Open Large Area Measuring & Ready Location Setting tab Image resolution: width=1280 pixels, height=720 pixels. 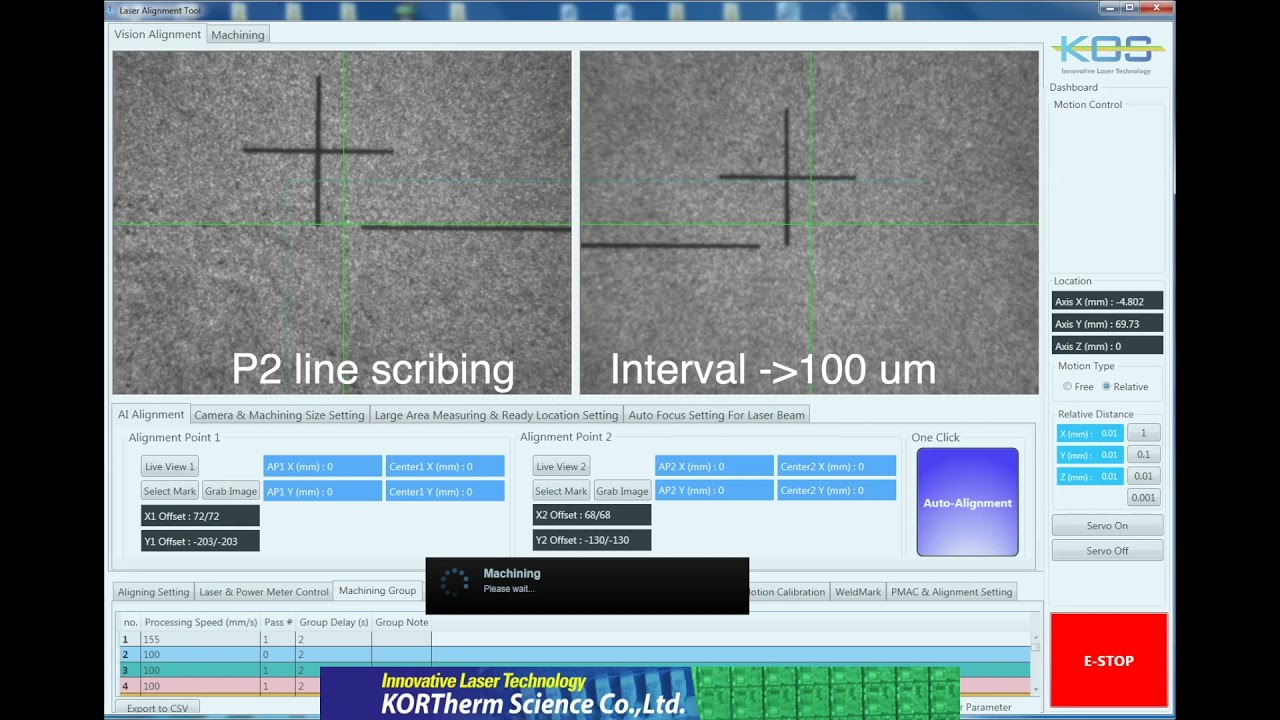496,415
